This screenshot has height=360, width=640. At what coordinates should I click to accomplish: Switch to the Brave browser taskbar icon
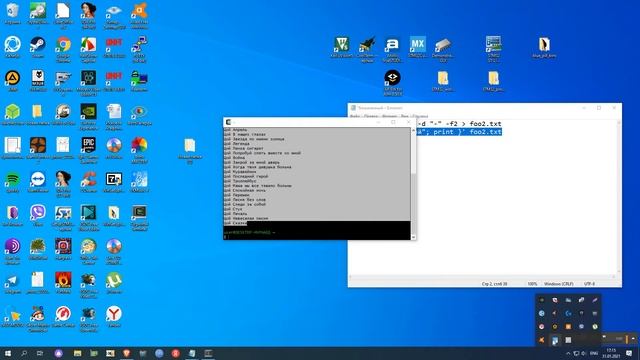pyautogui.click(x=127, y=353)
